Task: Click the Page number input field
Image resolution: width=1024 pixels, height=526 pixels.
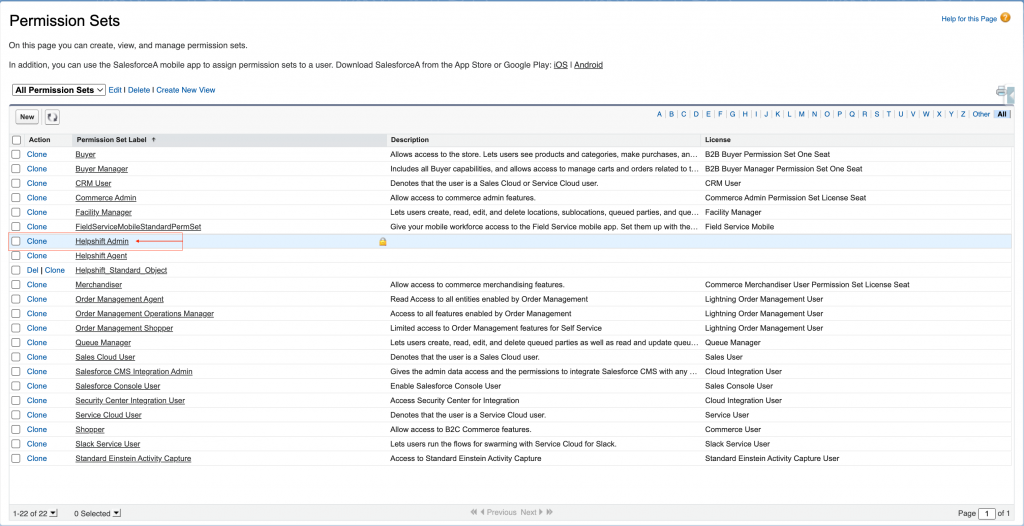Action: pos(989,513)
